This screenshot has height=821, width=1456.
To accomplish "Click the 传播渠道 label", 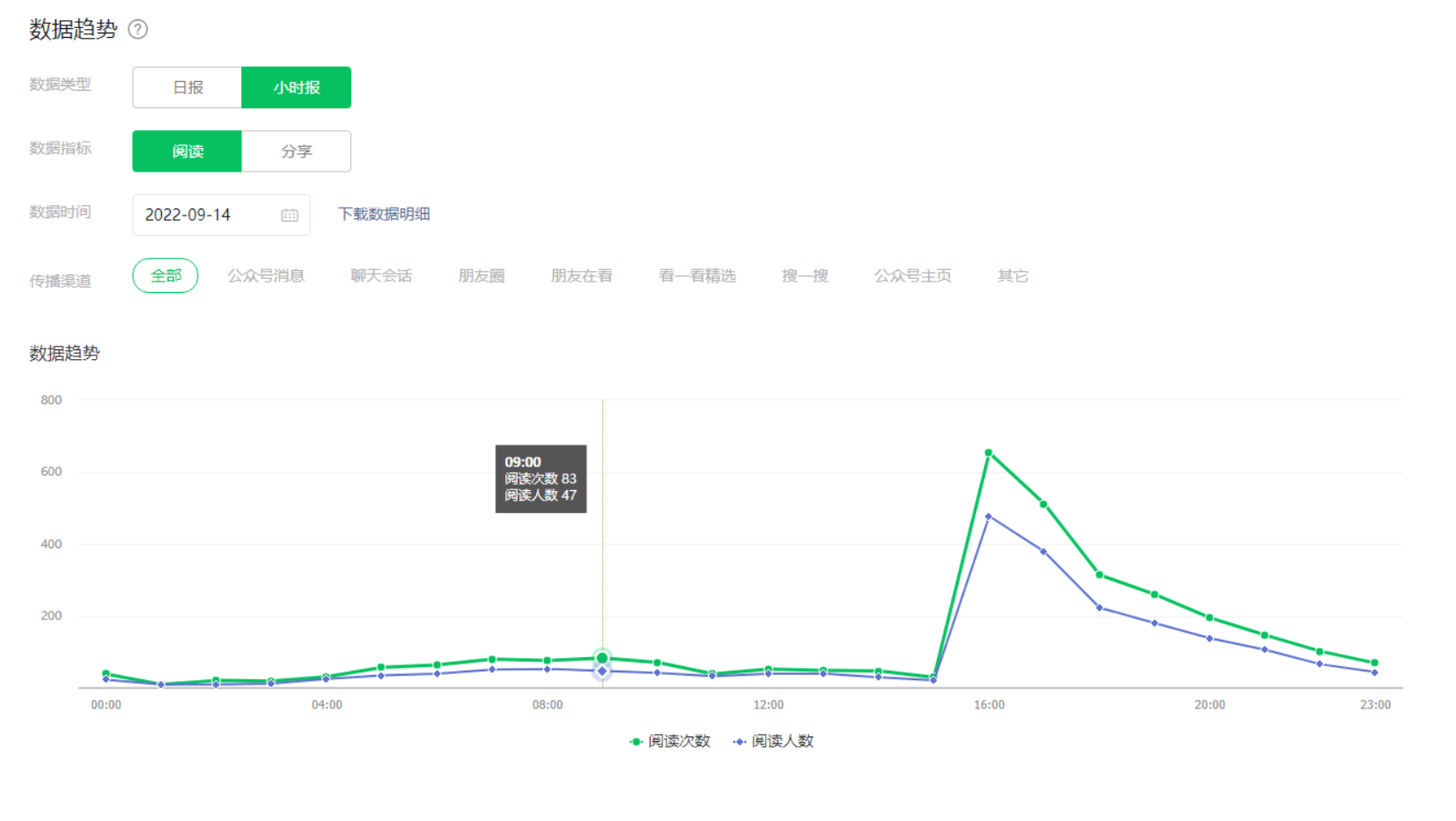I will click(x=60, y=281).
